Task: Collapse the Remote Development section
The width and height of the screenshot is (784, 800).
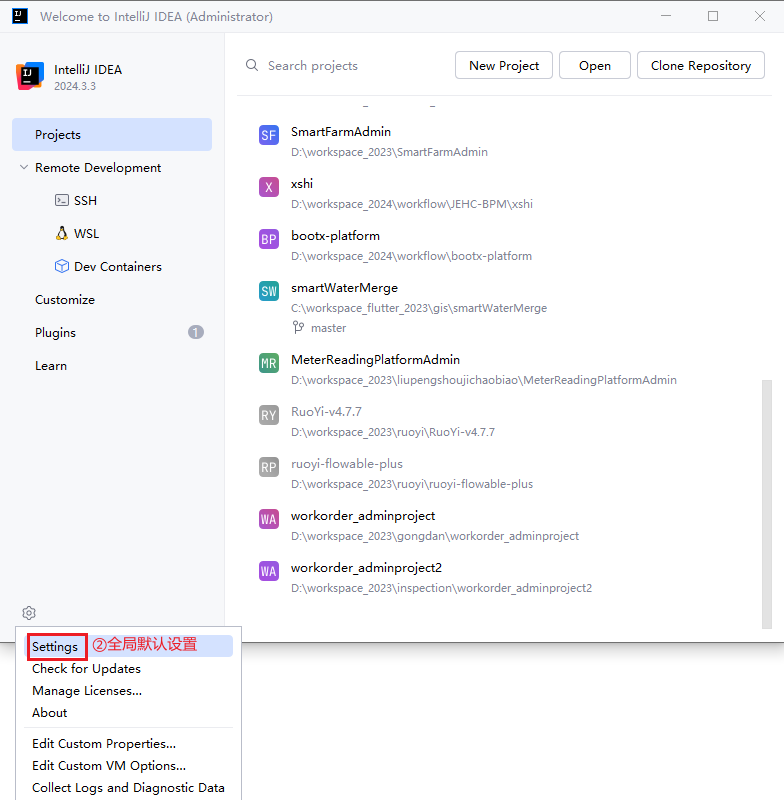Action: 23,167
